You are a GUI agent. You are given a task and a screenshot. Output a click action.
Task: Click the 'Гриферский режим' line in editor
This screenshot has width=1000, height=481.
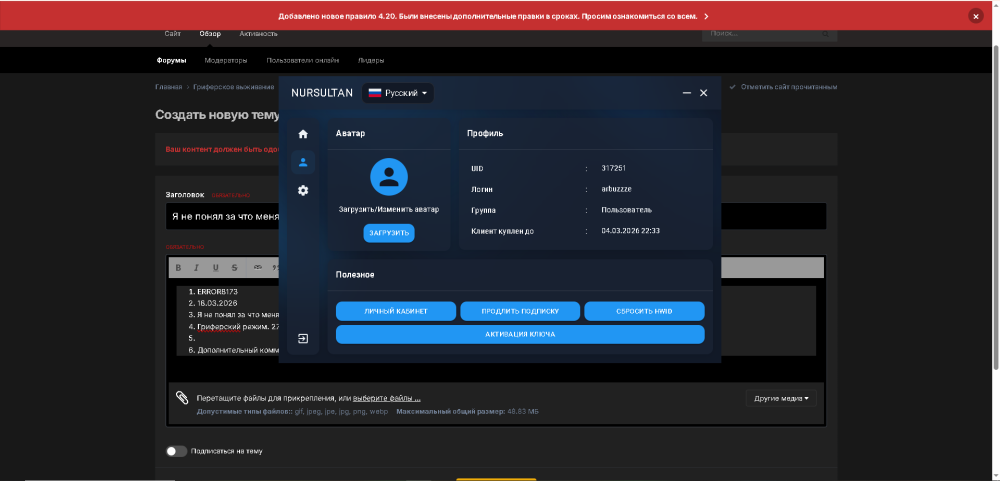click(238, 327)
